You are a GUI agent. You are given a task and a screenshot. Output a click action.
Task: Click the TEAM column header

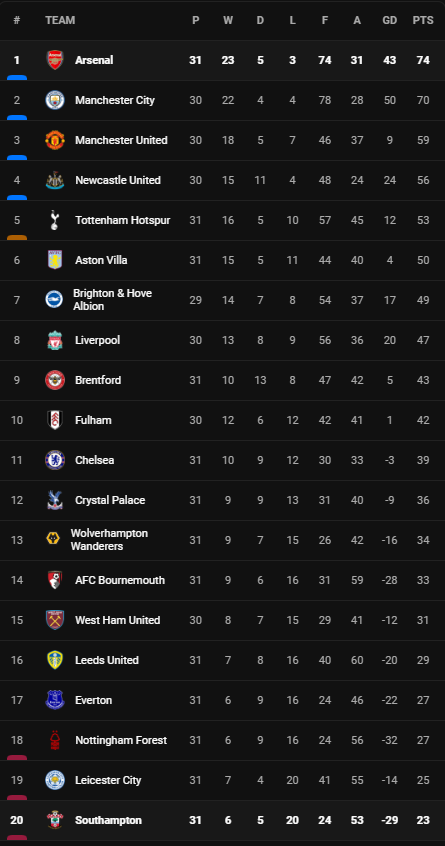tap(60, 20)
